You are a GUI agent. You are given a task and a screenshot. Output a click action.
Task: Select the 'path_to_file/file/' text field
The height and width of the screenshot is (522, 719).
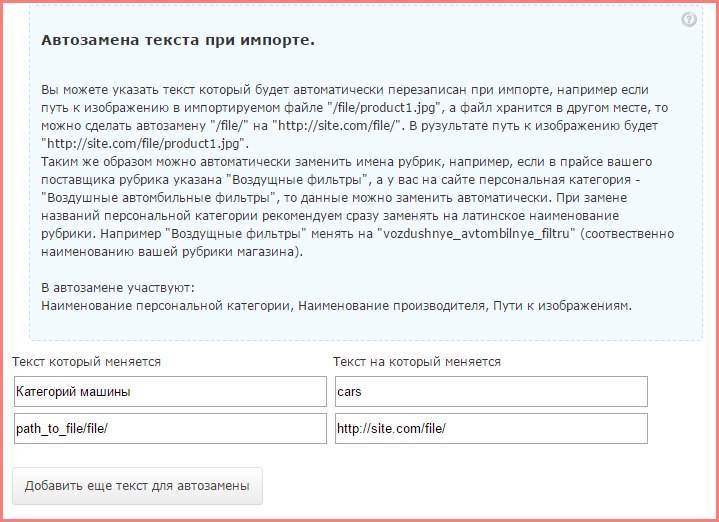coord(170,428)
